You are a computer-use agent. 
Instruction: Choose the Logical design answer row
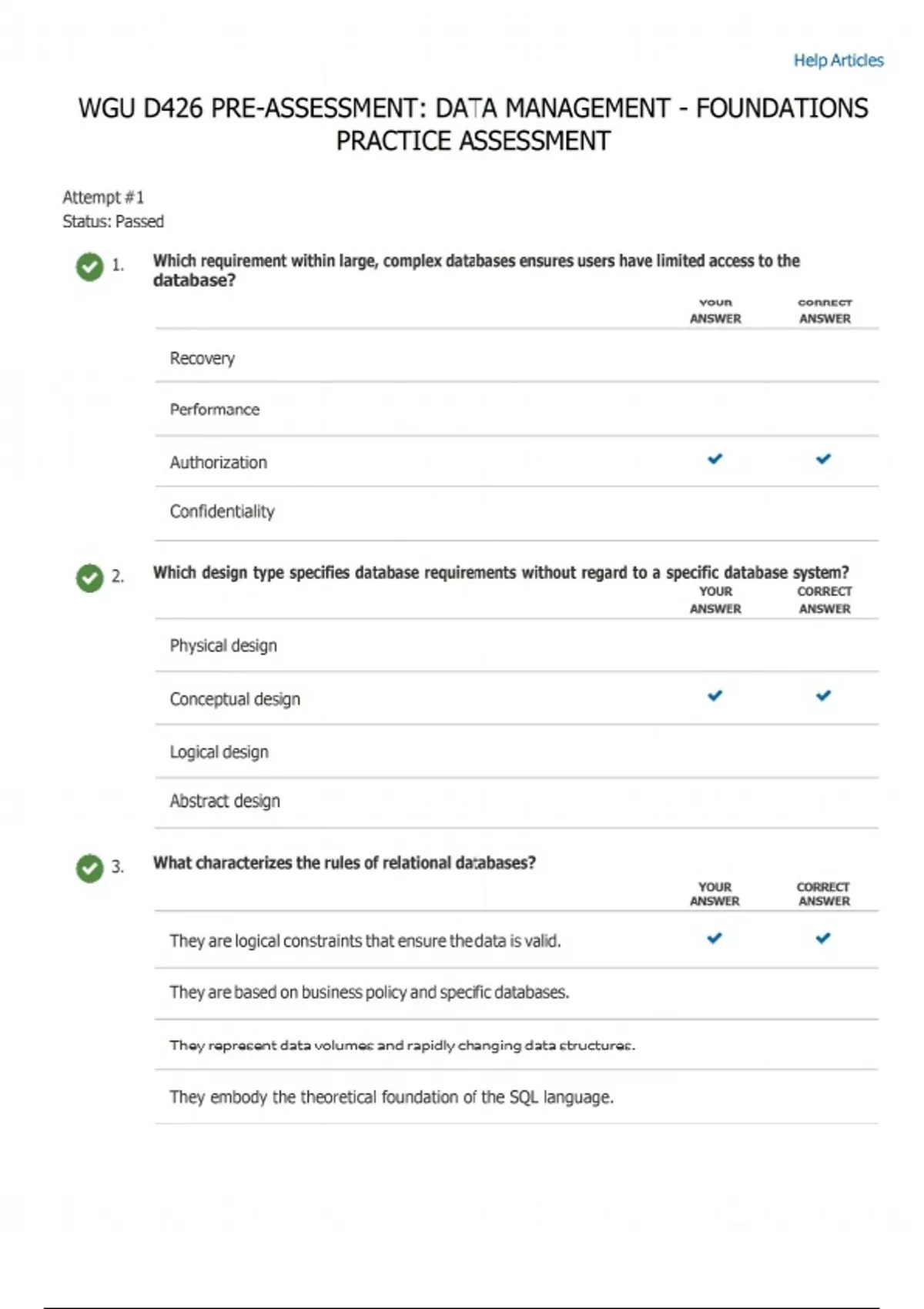click(x=219, y=752)
